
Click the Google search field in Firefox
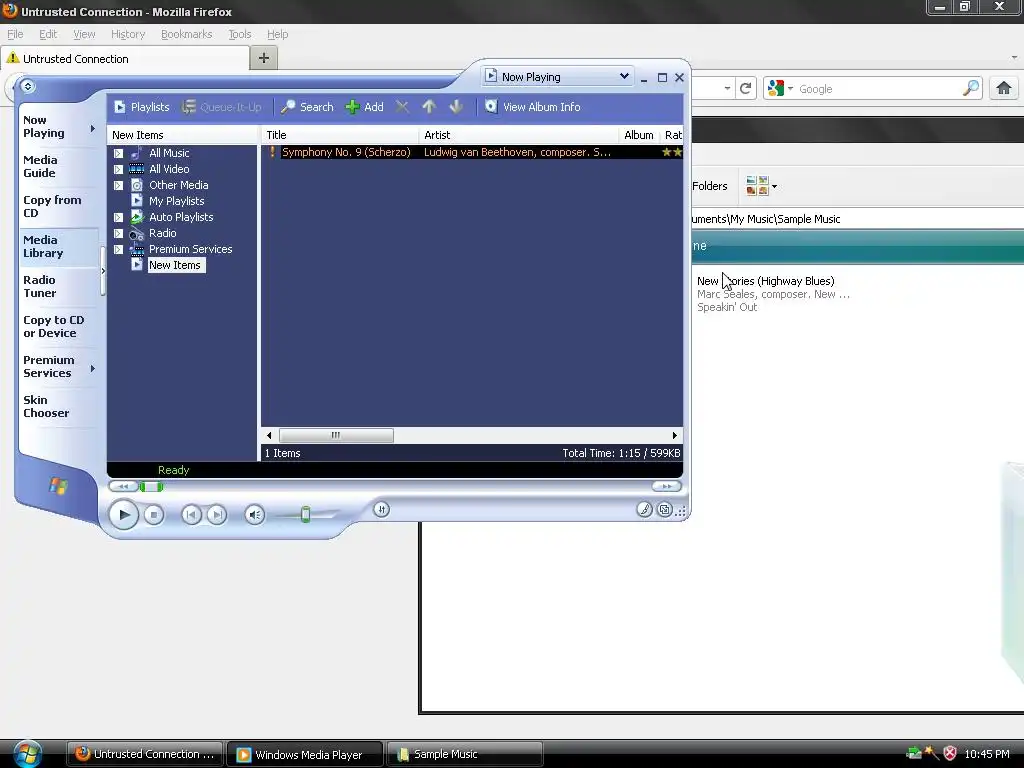879,89
